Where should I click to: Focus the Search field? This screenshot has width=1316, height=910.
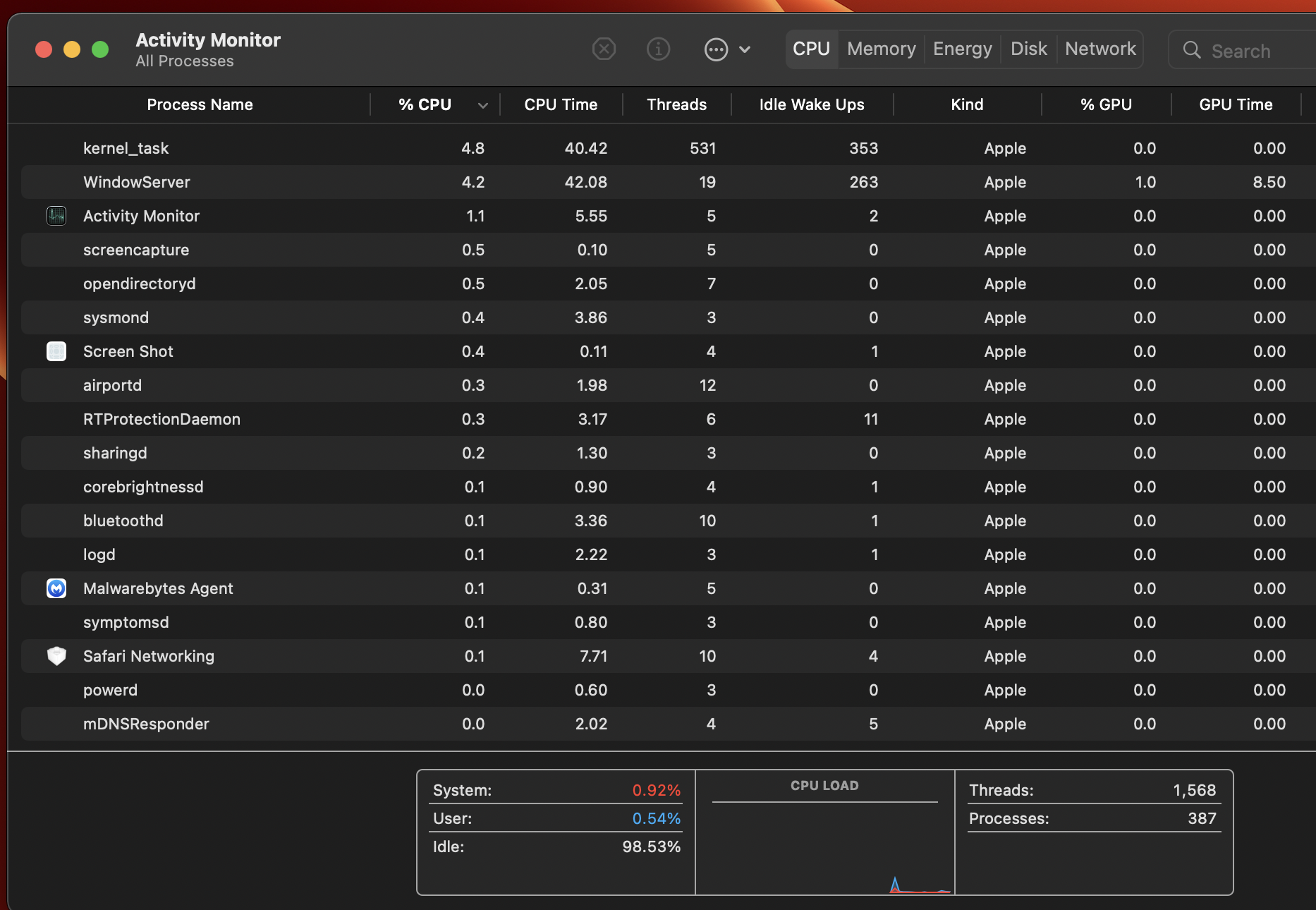click(x=1243, y=50)
